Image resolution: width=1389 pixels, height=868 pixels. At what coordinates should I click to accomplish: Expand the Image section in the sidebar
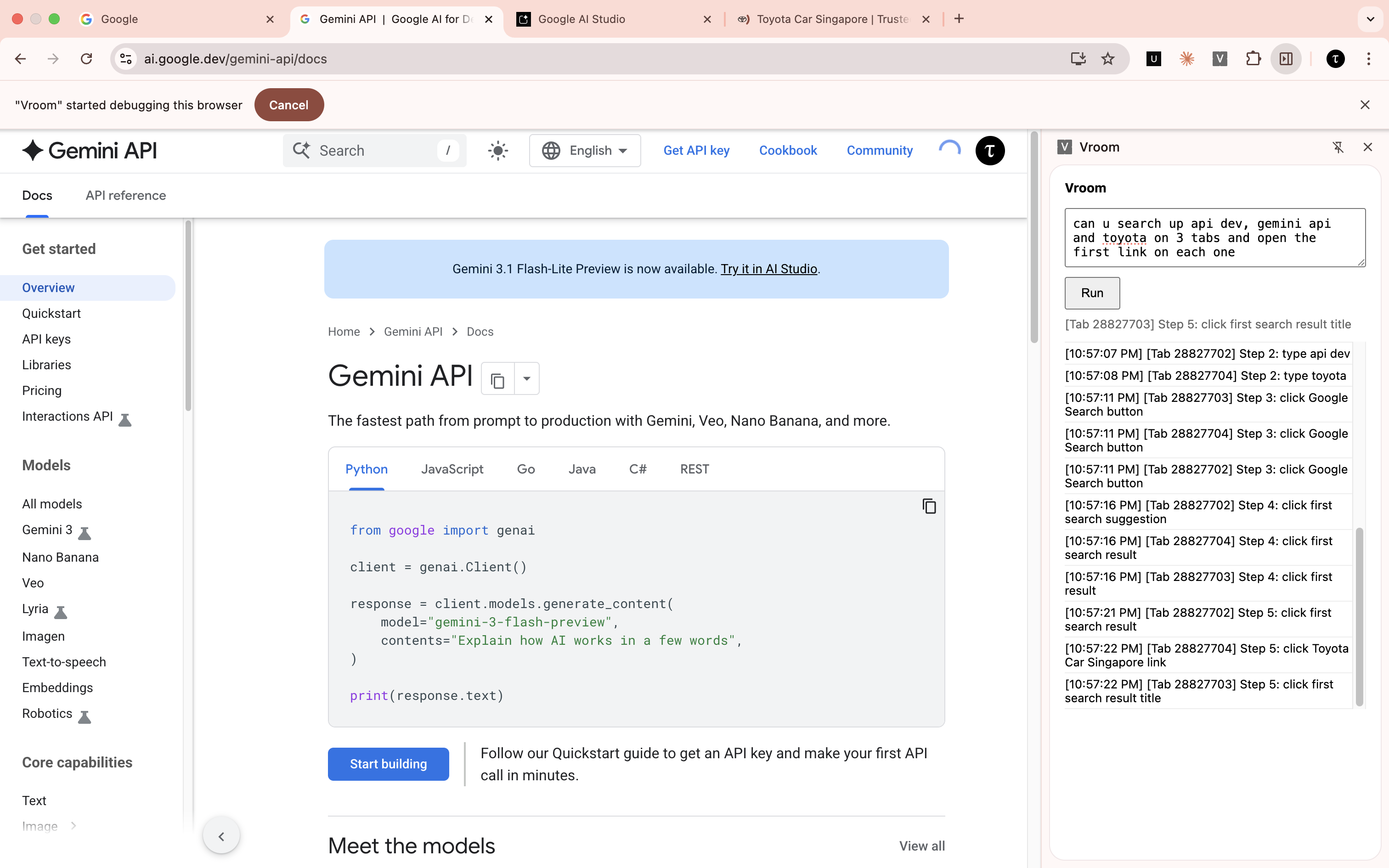click(x=73, y=826)
